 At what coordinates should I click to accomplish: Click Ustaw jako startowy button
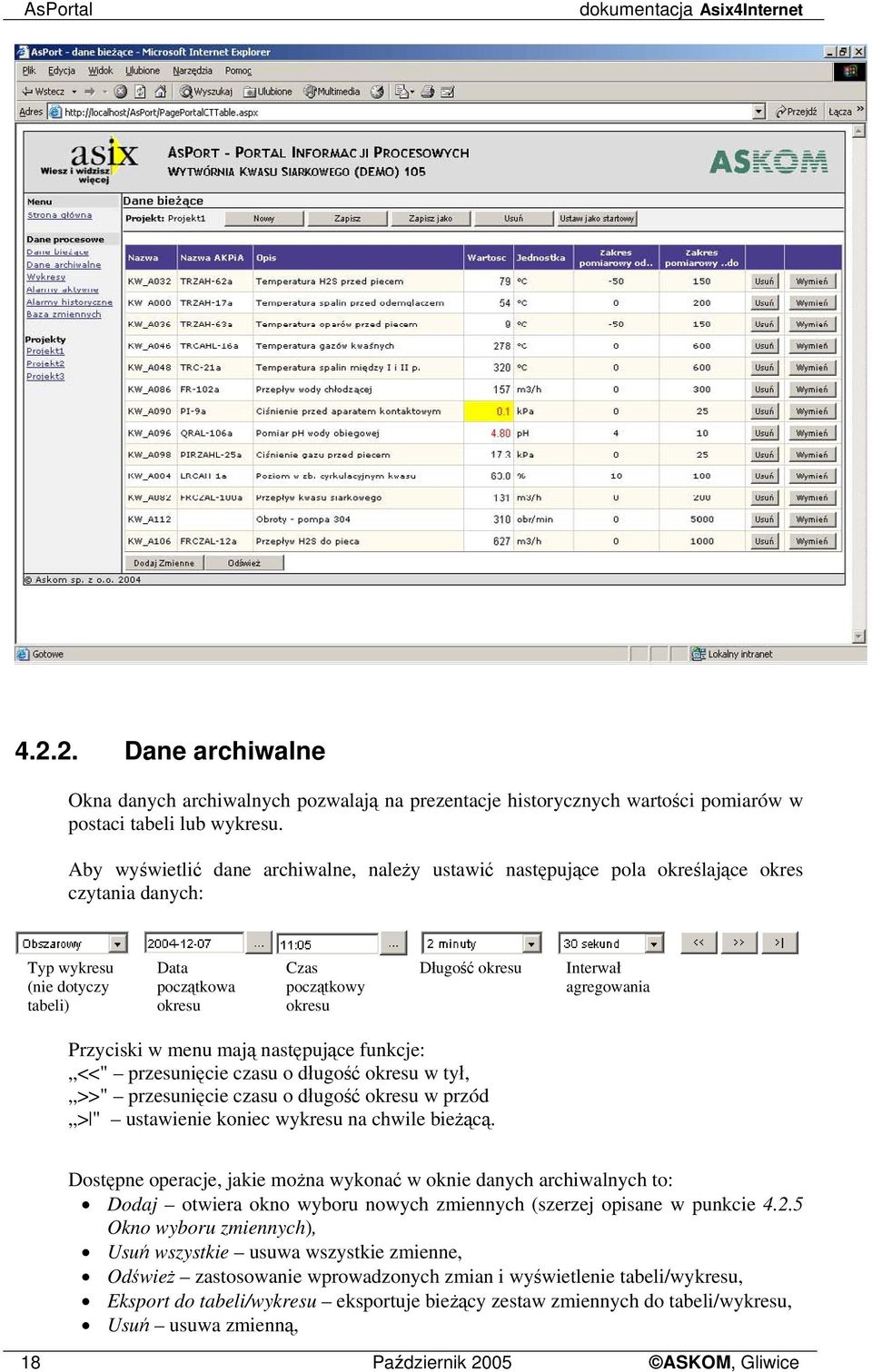pos(597,219)
